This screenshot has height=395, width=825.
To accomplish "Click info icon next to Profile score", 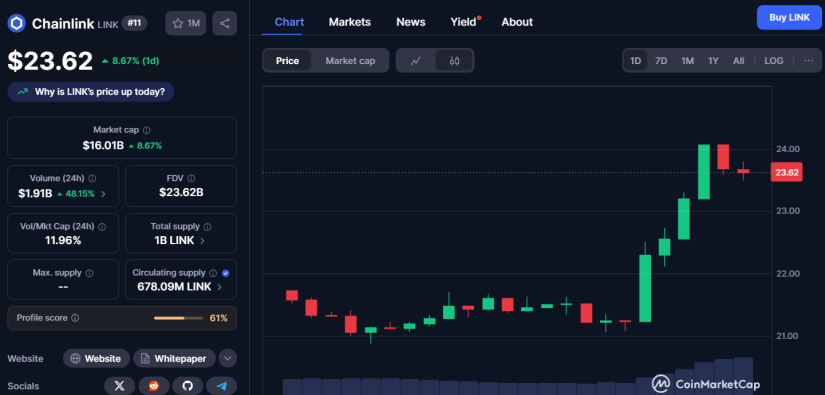I will tap(75, 318).
